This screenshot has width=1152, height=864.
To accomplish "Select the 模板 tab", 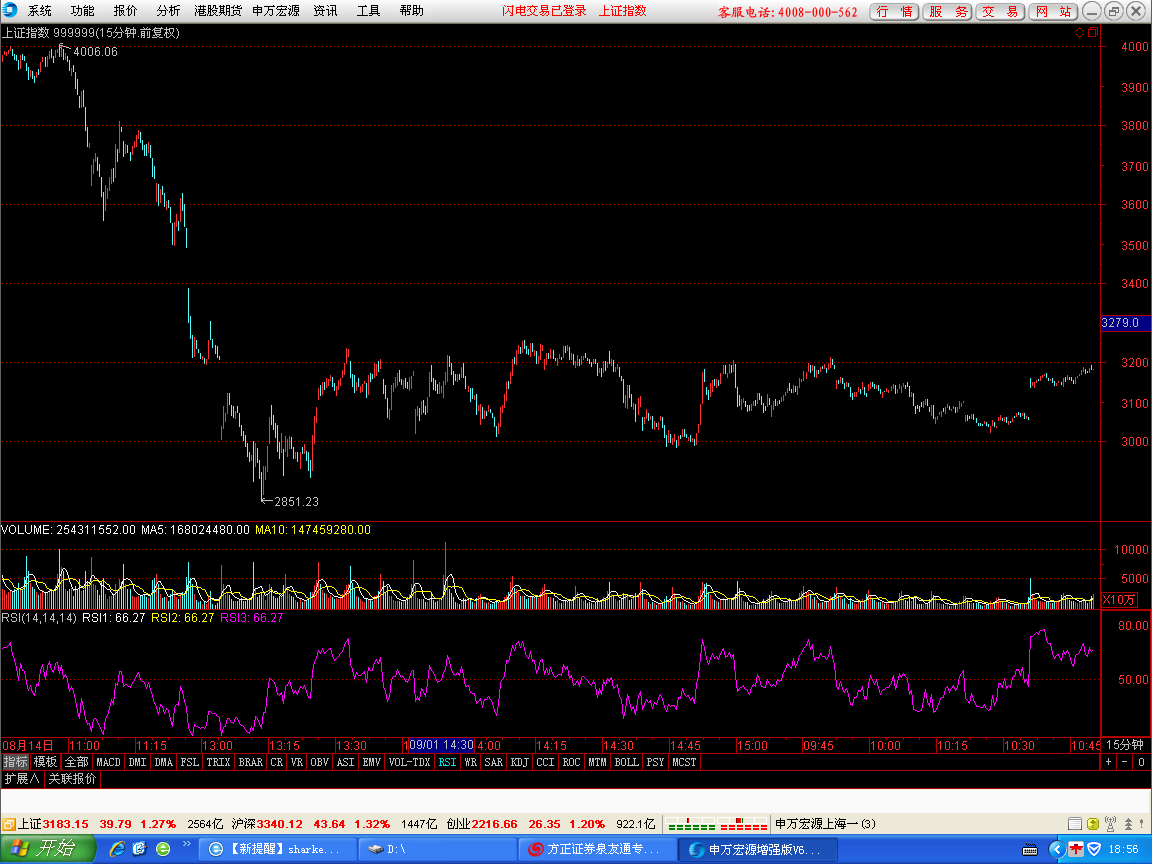I will [x=46, y=762].
